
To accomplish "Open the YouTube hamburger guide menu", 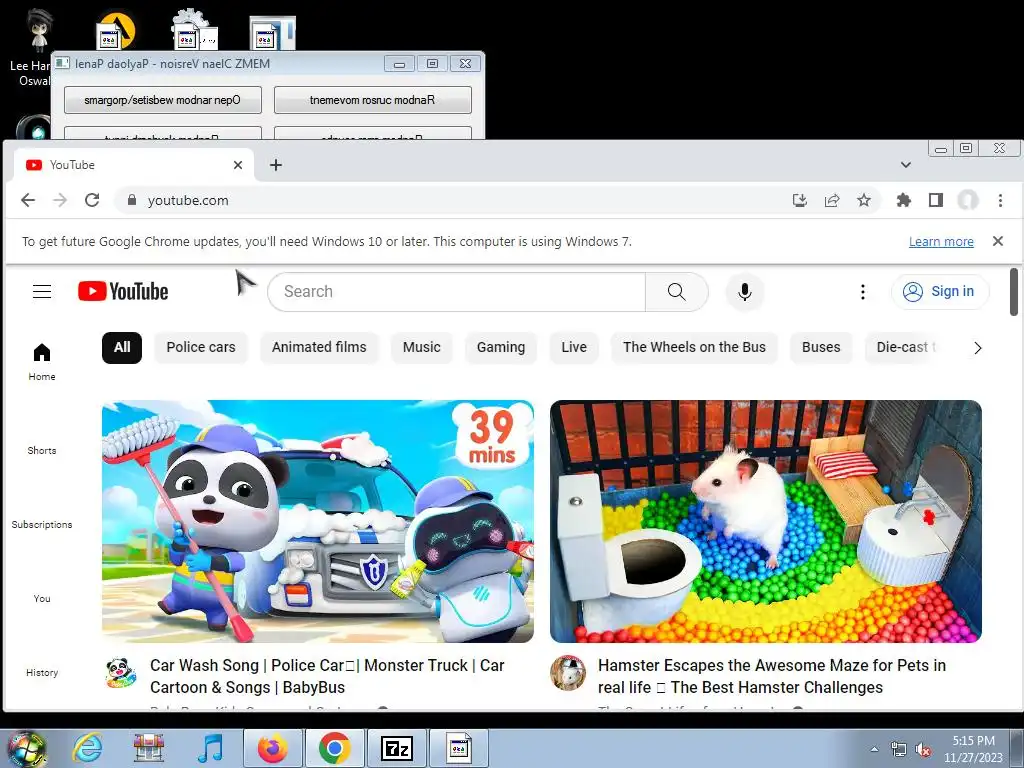I will click(x=42, y=291).
